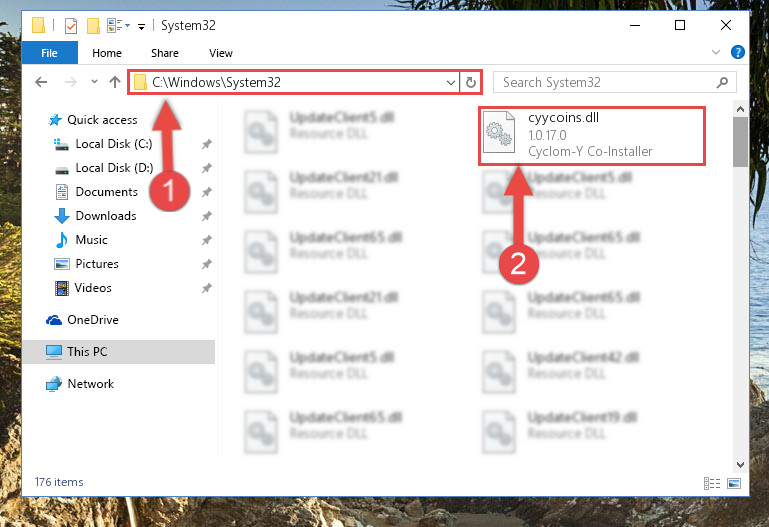Click the Properties checkmark in quick toolbar
This screenshot has width=769, height=527.
point(71,25)
